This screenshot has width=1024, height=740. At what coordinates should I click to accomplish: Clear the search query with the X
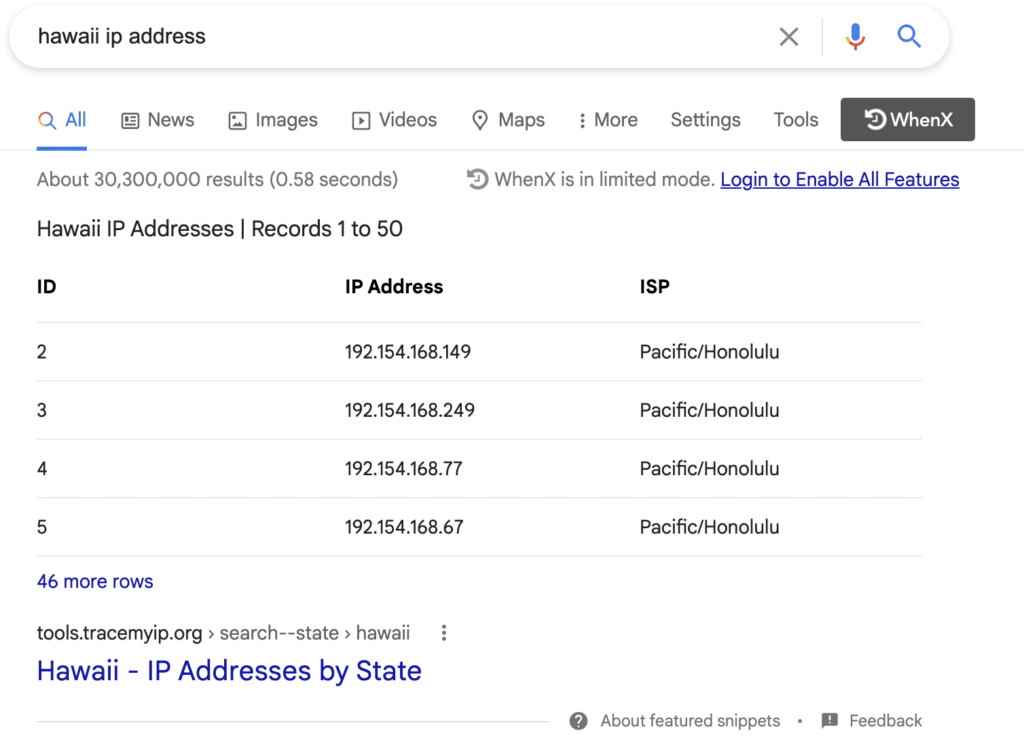788,36
